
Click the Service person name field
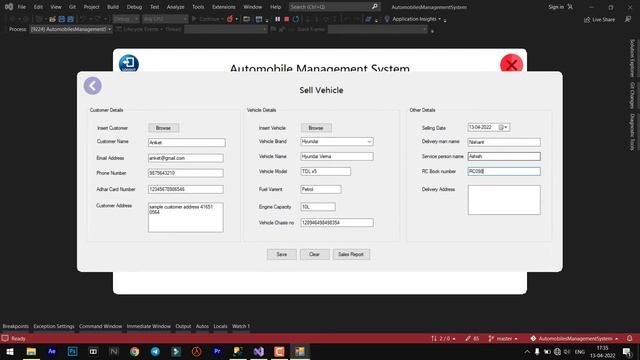(x=504, y=156)
